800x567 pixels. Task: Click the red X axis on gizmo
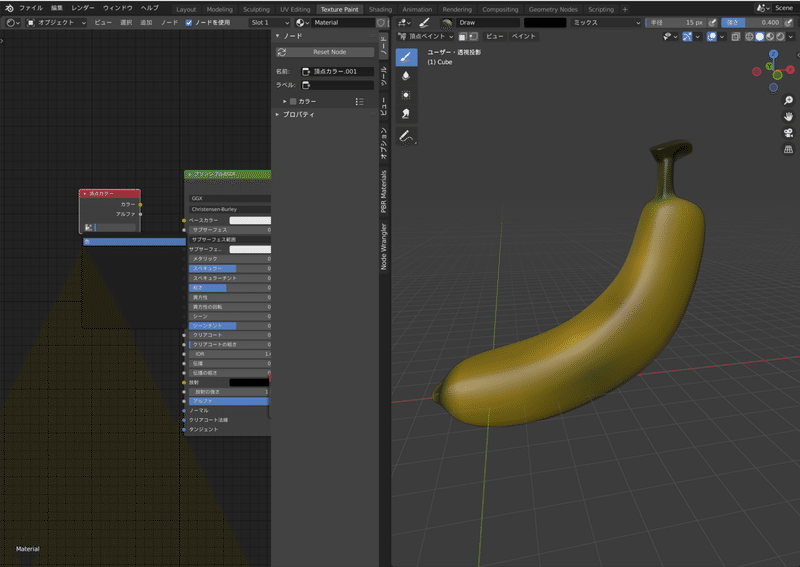(x=790, y=69)
